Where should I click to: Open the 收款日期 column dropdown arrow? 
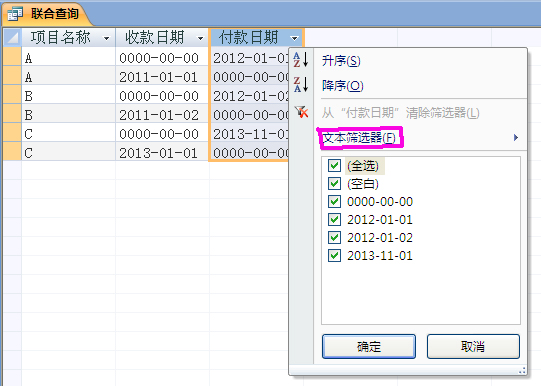pyautogui.click(x=200, y=38)
